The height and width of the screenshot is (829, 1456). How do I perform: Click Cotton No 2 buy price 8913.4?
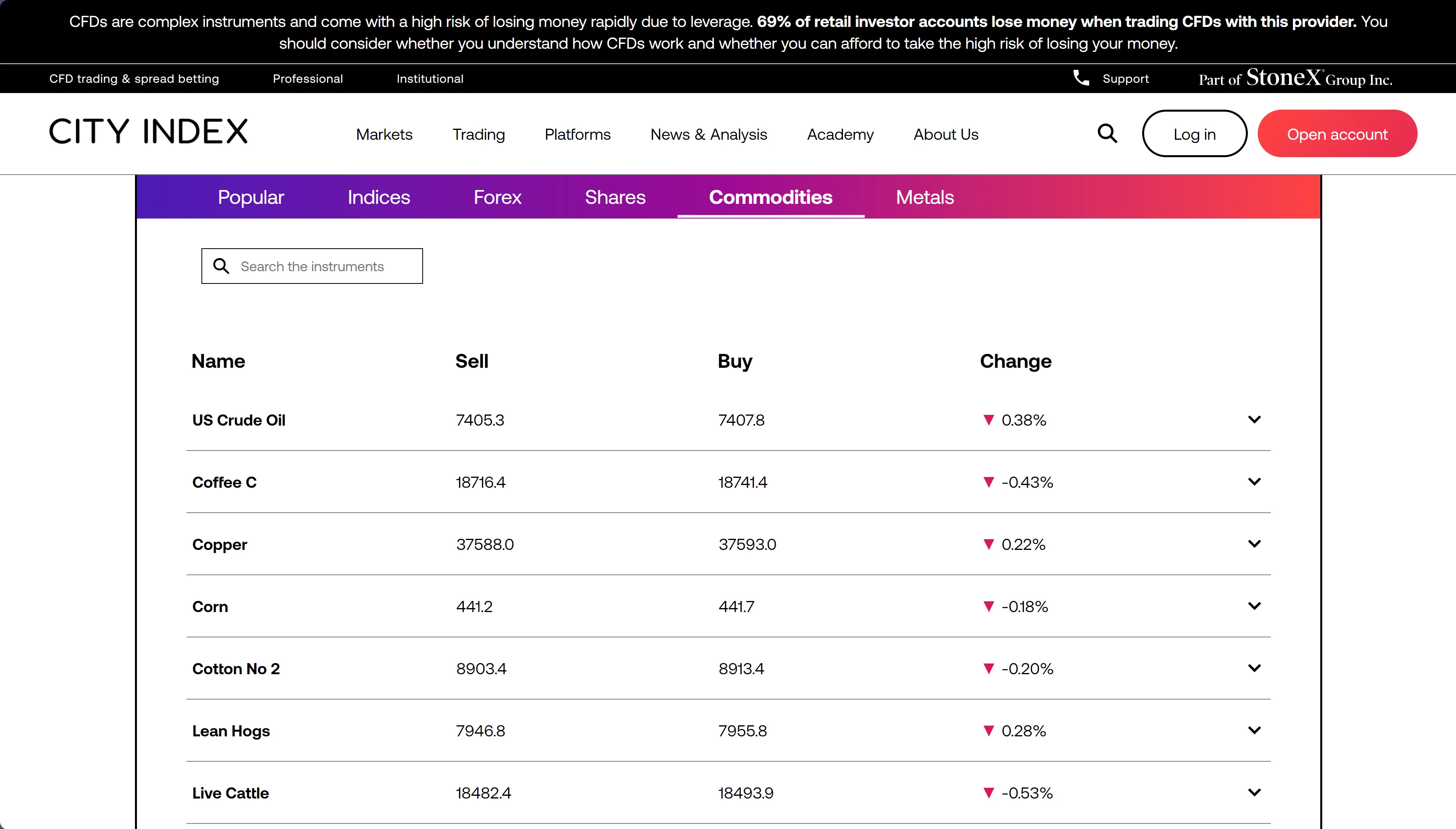(x=741, y=668)
